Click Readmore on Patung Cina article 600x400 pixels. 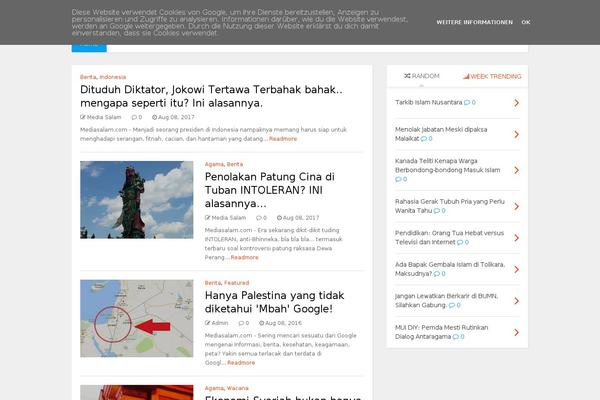(x=245, y=257)
